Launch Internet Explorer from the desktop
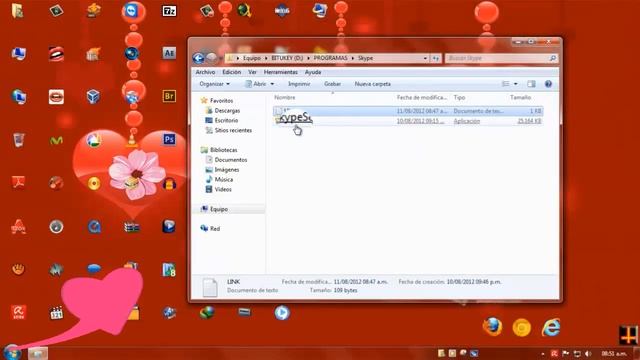This screenshot has width=640, height=360. pos(551,327)
